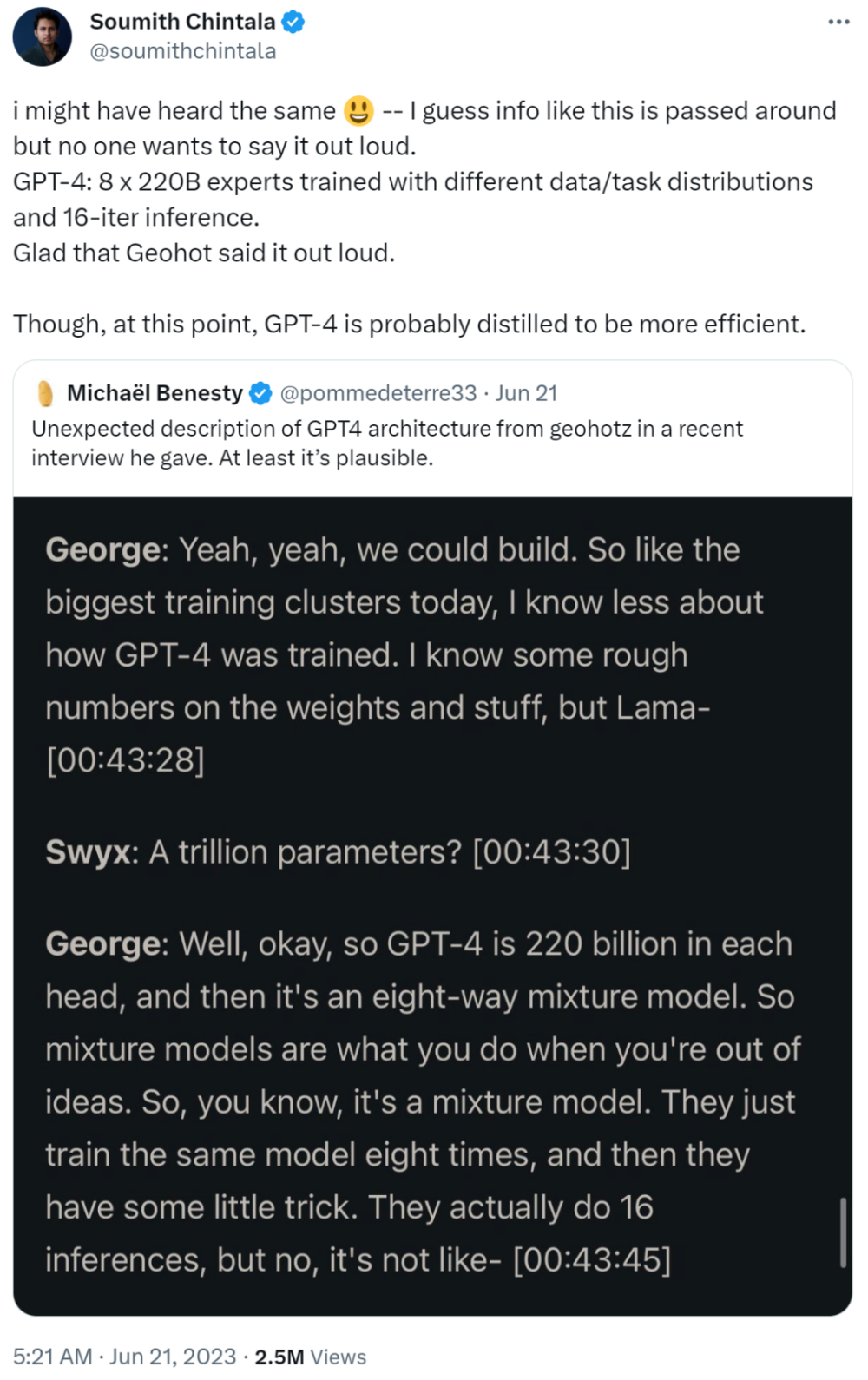This screenshot has width=868, height=1380.
Task: Click the smiley emoji in the tweet
Action: (358, 111)
